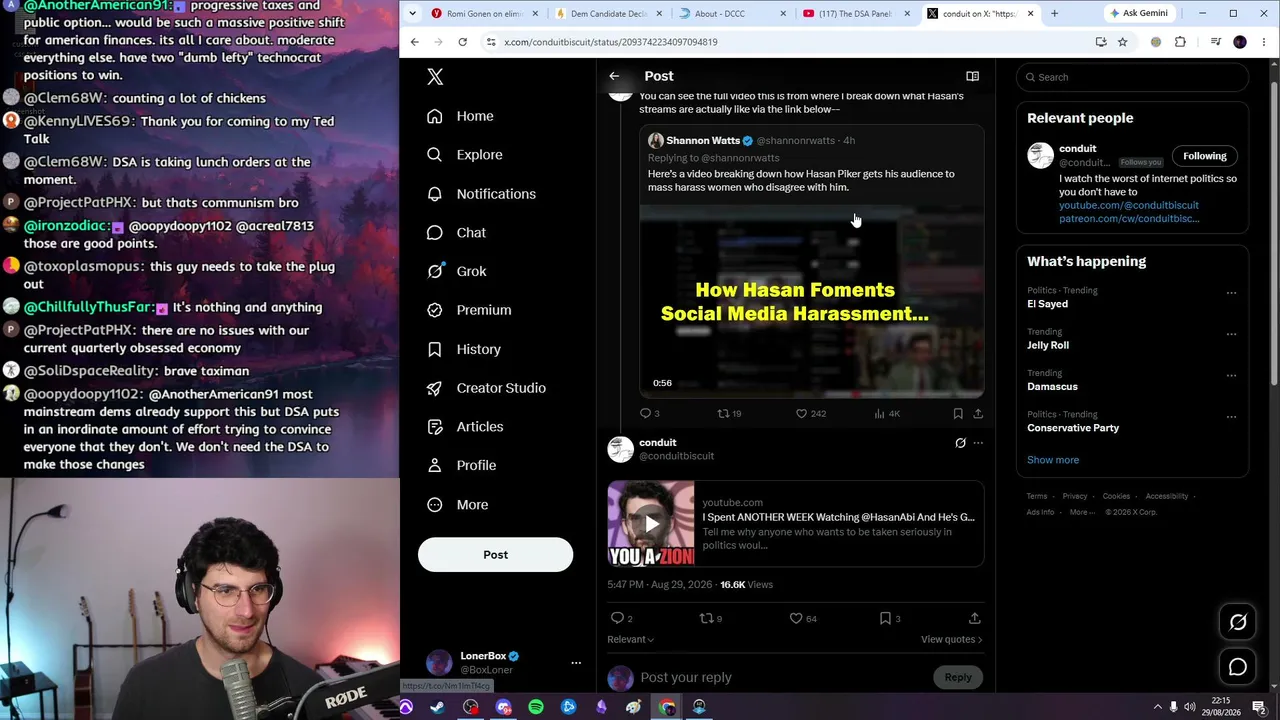Go back using the Post header arrow
The height and width of the screenshot is (720, 1280).
(614, 76)
